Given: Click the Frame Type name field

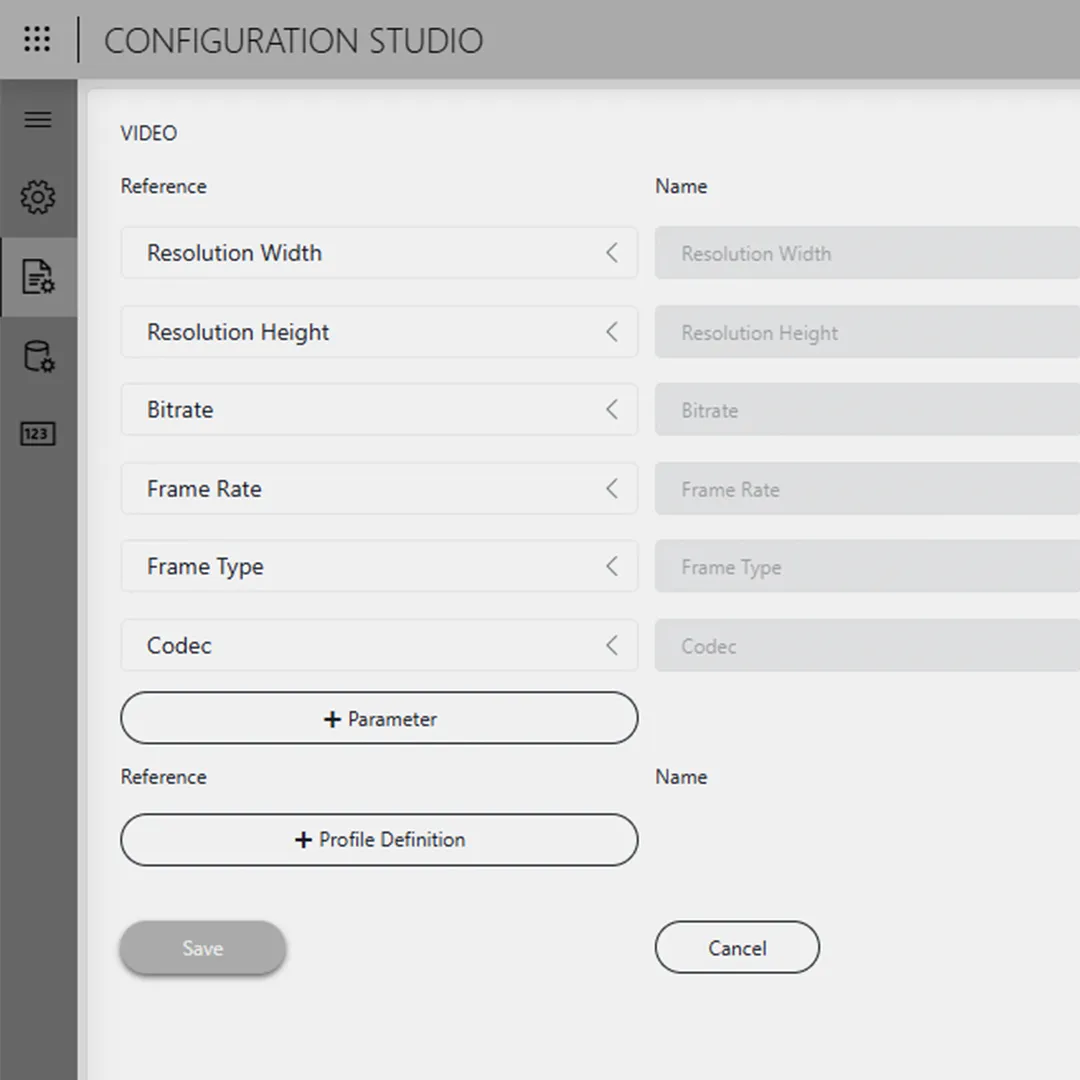Looking at the screenshot, I should point(867,566).
